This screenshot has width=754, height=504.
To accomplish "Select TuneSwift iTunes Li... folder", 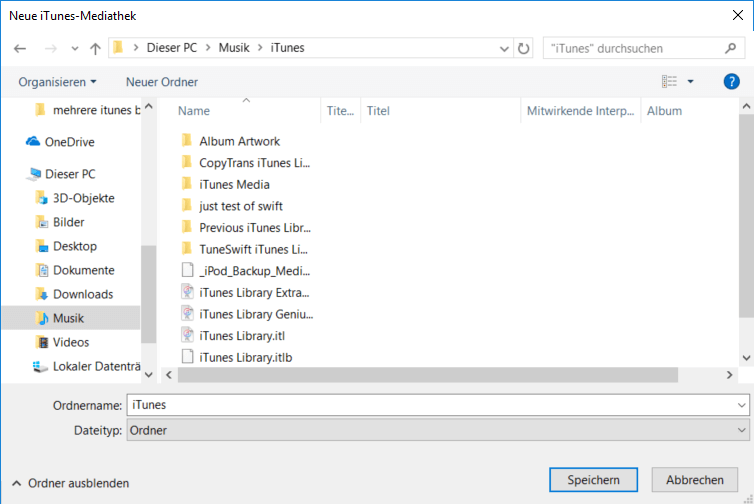I will 245,249.
